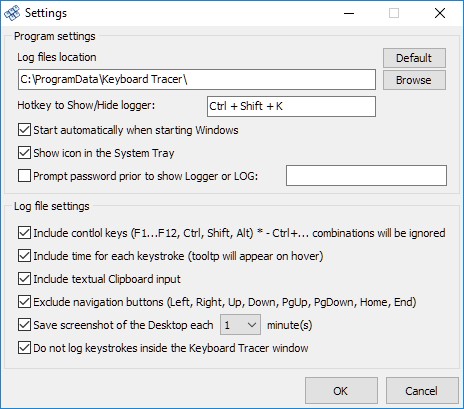Click the 'Program settings' group title
This screenshot has height=409, width=464.
(x=55, y=36)
